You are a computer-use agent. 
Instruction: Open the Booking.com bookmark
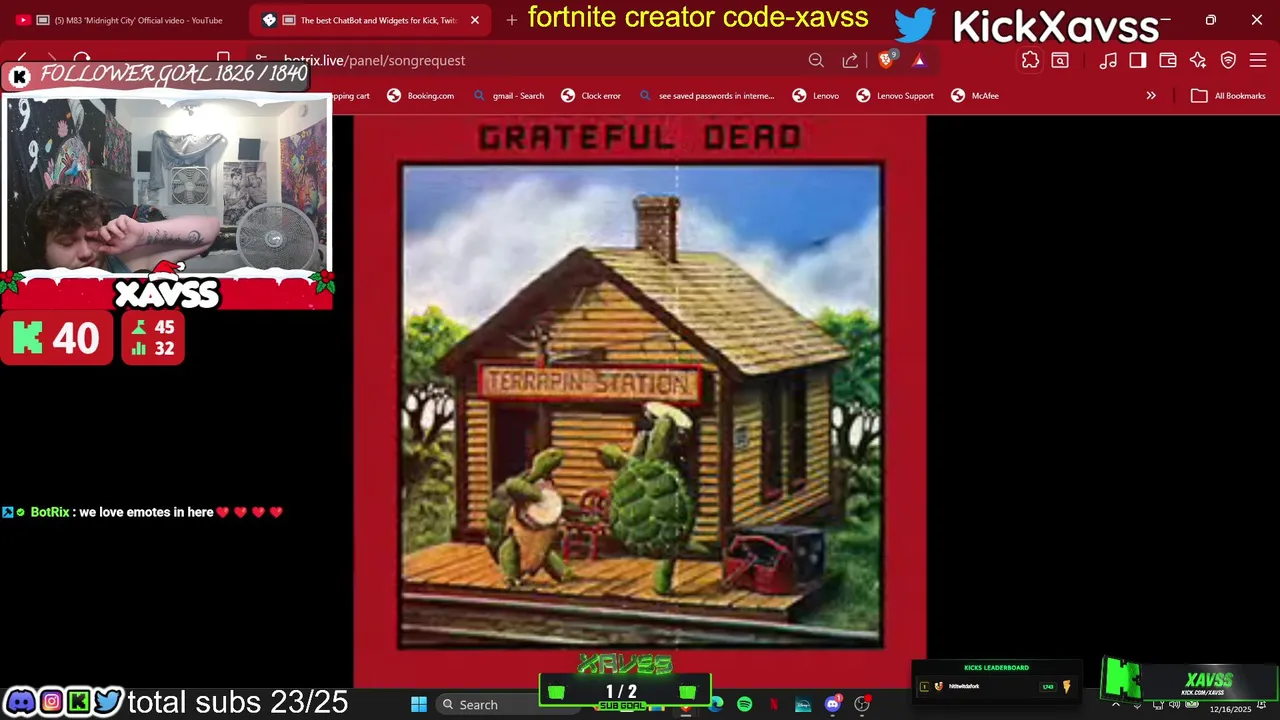(x=420, y=96)
